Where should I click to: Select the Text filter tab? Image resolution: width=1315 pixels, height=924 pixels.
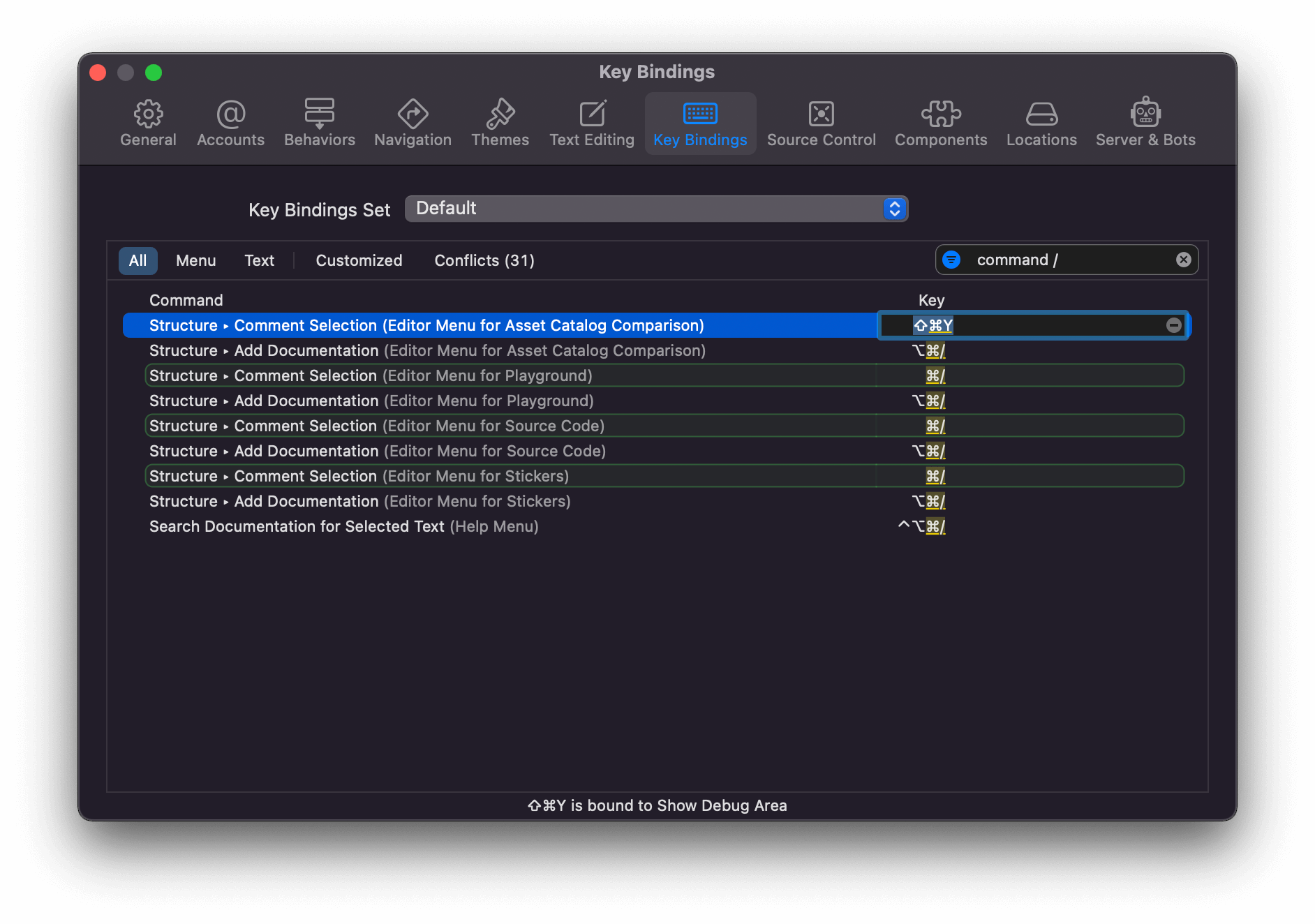[259, 260]
